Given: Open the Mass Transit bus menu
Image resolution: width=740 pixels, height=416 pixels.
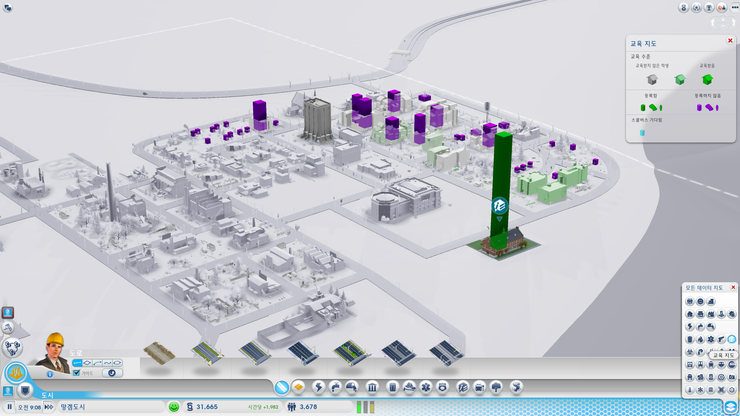Looking at the screenshot, I should pyautogui.click(x=479, y=388).
